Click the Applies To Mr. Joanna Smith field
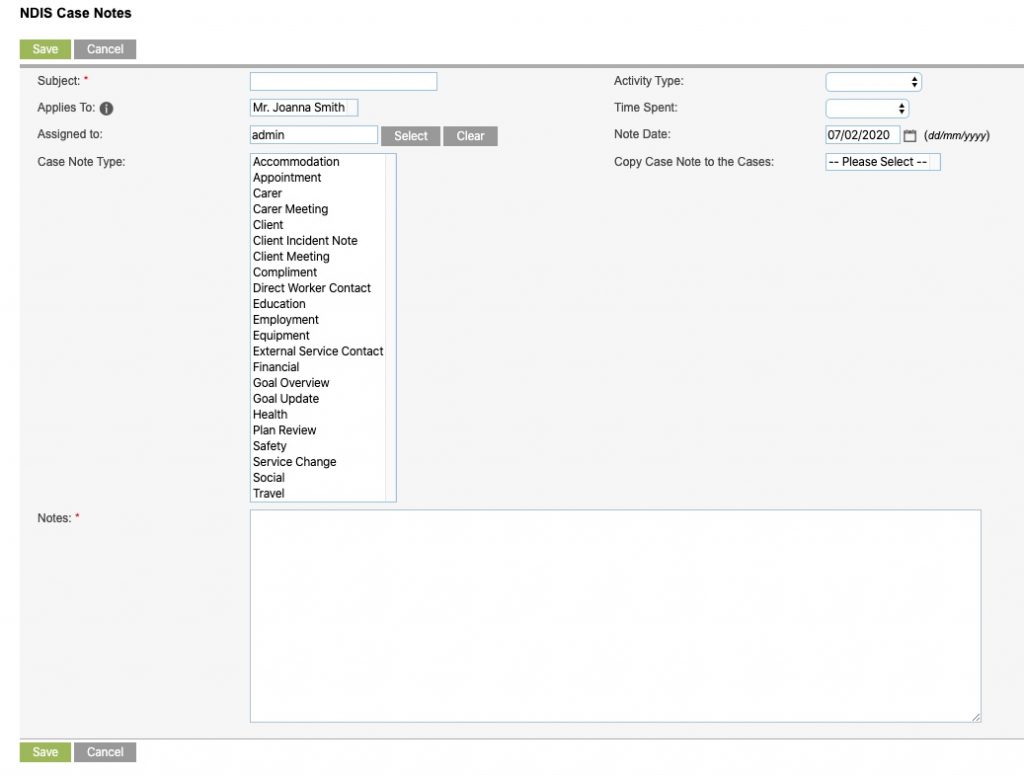The width and height of the screenshot is (1024, 775). coord(304,108)
